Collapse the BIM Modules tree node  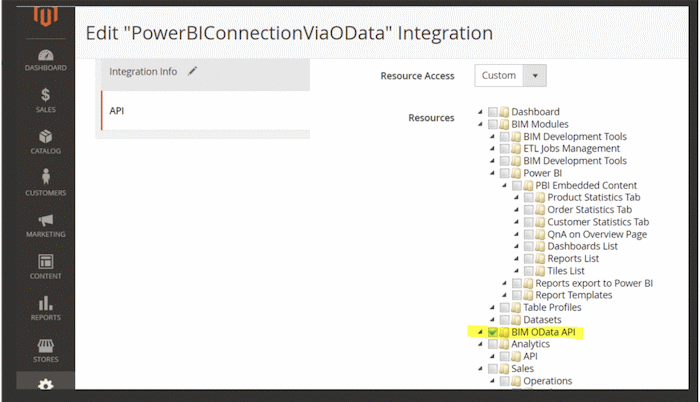tap(480, 124)
